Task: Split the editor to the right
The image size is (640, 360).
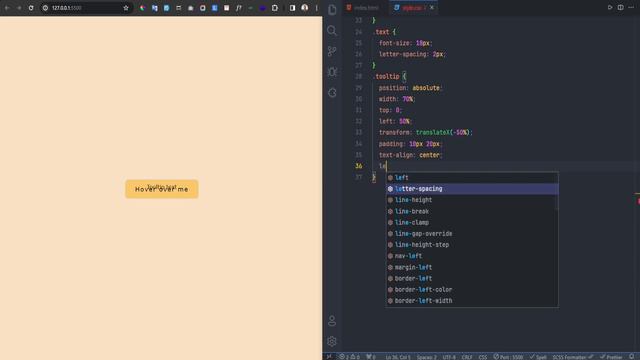Action: pyautogui.click(x=620, y=7)
